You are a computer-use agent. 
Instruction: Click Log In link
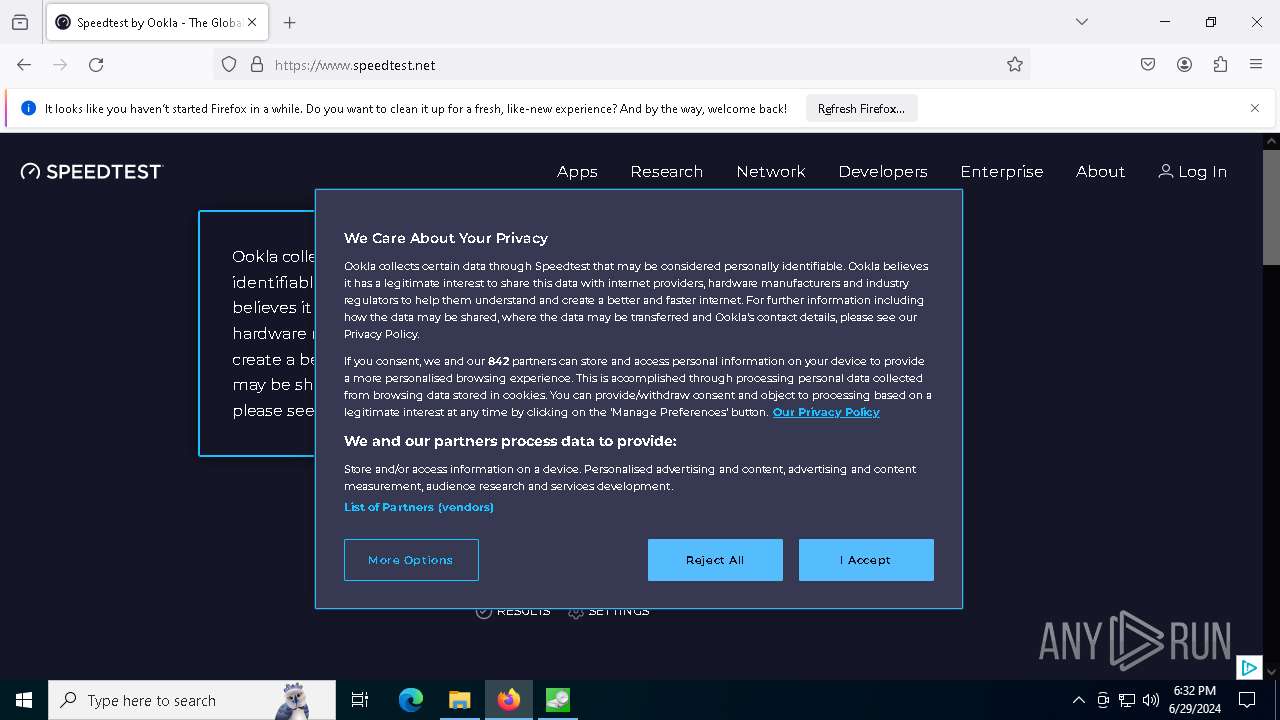click(1192, 171)
